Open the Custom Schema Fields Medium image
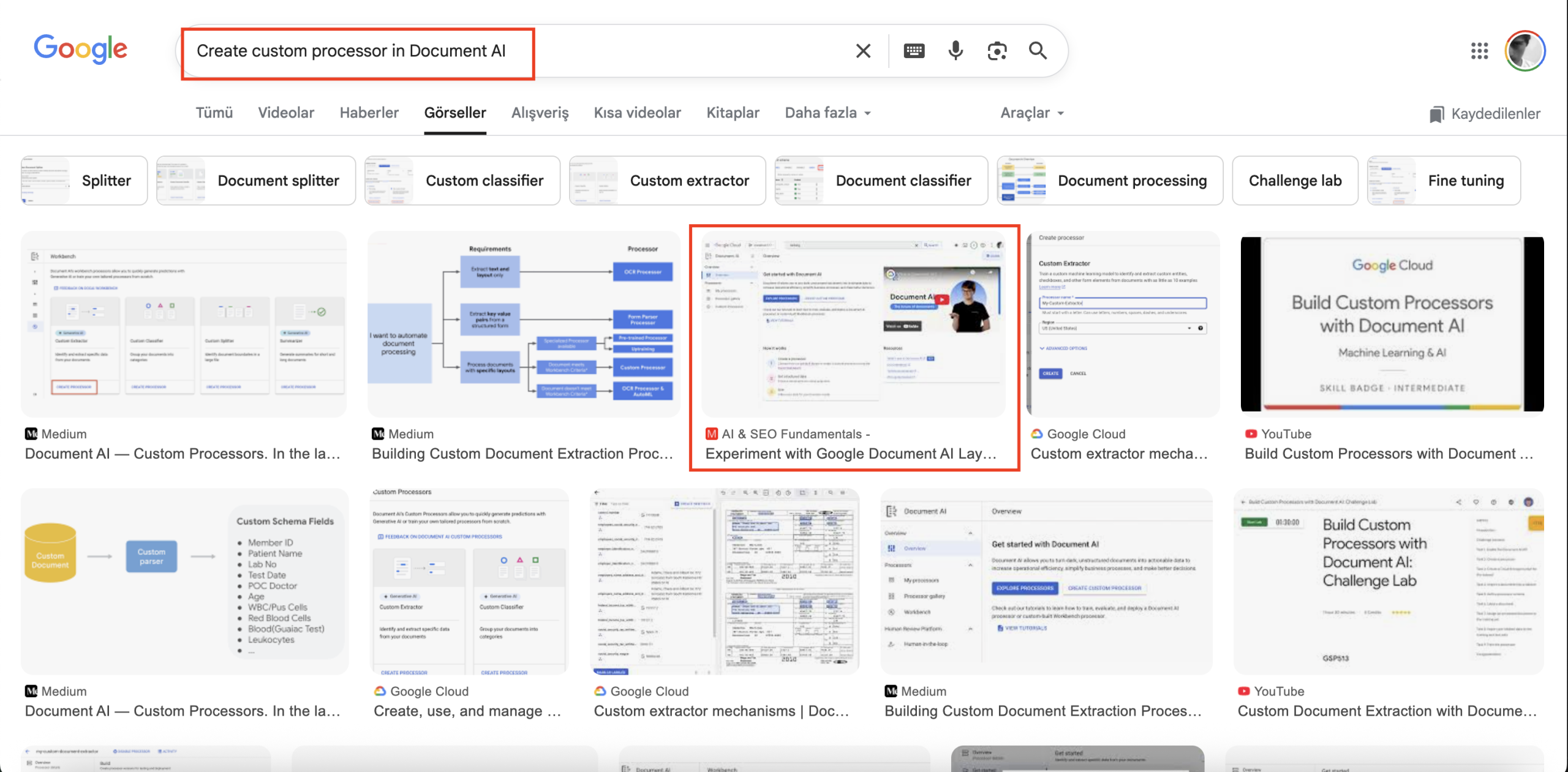 point(184,581)
